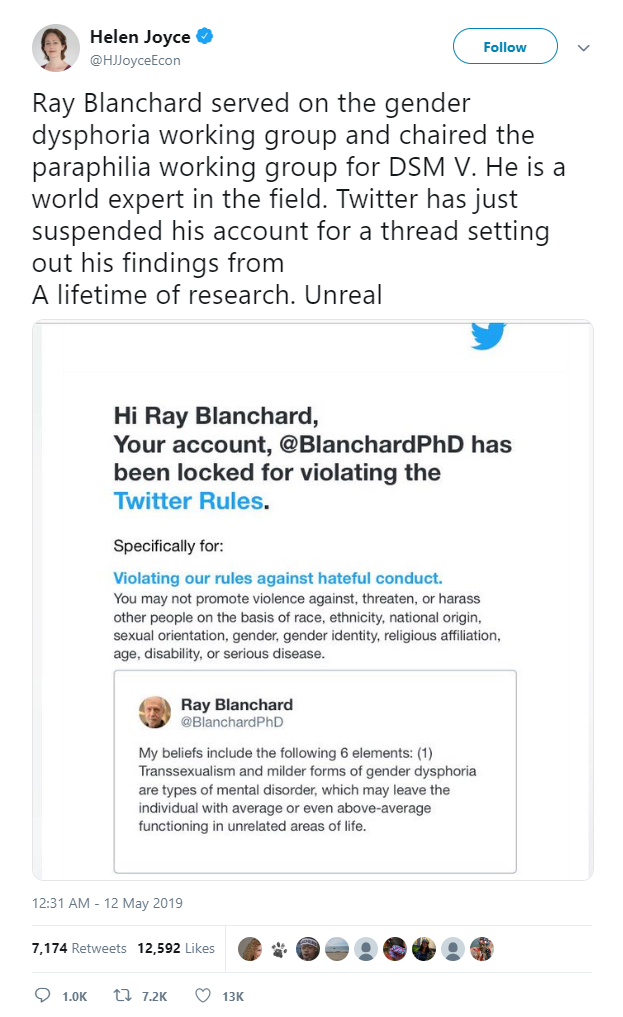Click the retweet arrows icon

pyautogui.click(x=122, y=996)
